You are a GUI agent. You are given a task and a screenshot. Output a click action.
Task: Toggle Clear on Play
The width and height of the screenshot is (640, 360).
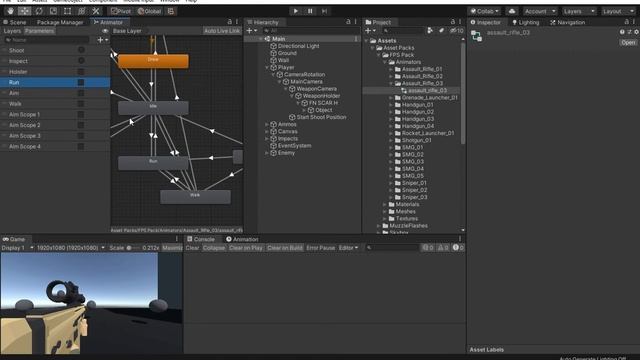(x=246, y=248)
